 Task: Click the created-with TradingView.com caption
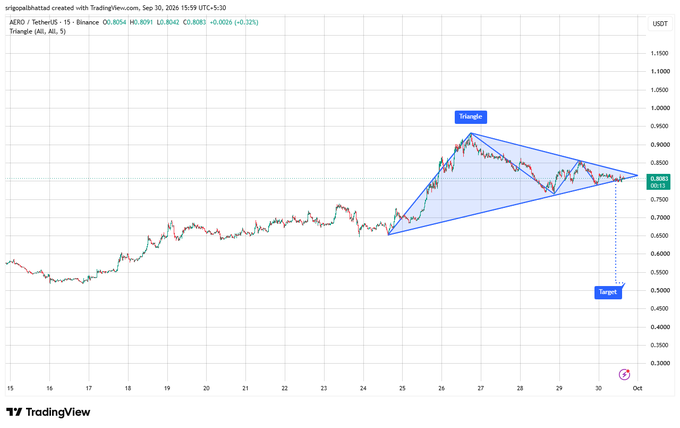pos(116,8)
